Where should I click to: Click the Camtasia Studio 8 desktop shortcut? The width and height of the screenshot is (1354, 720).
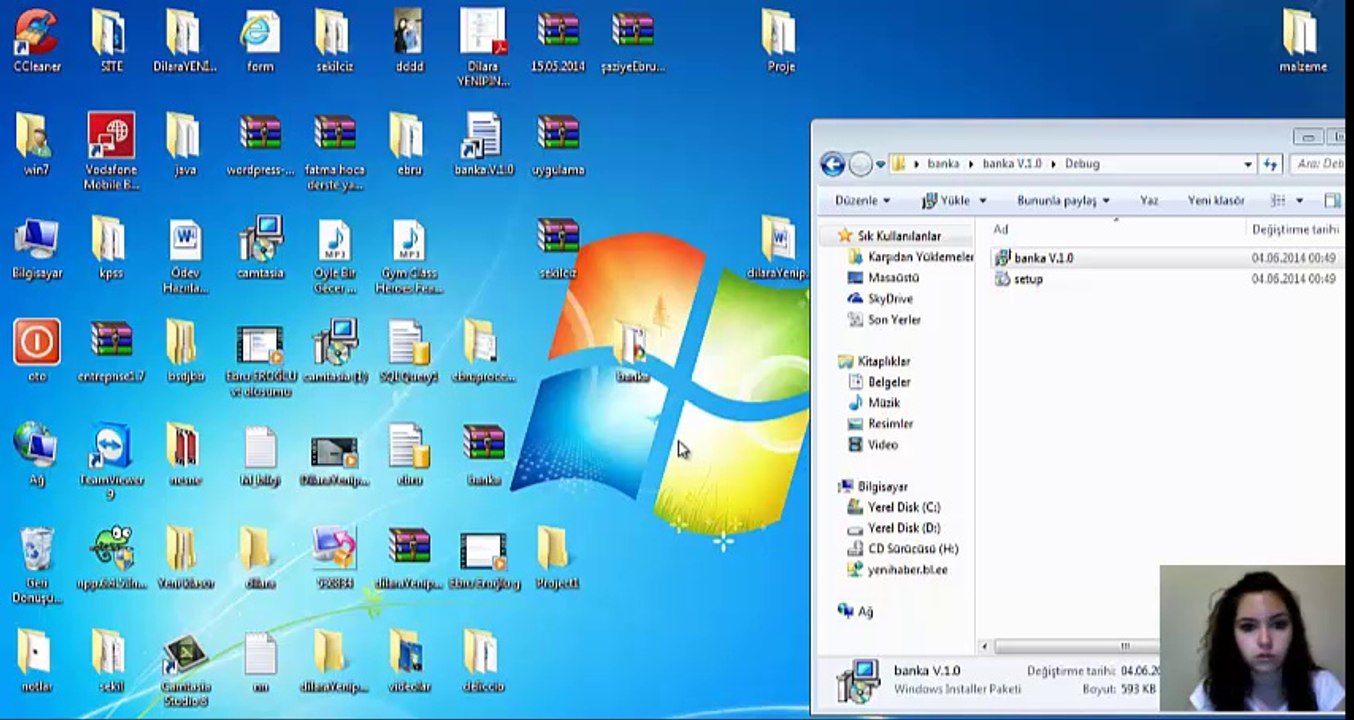tap(184, 670)
